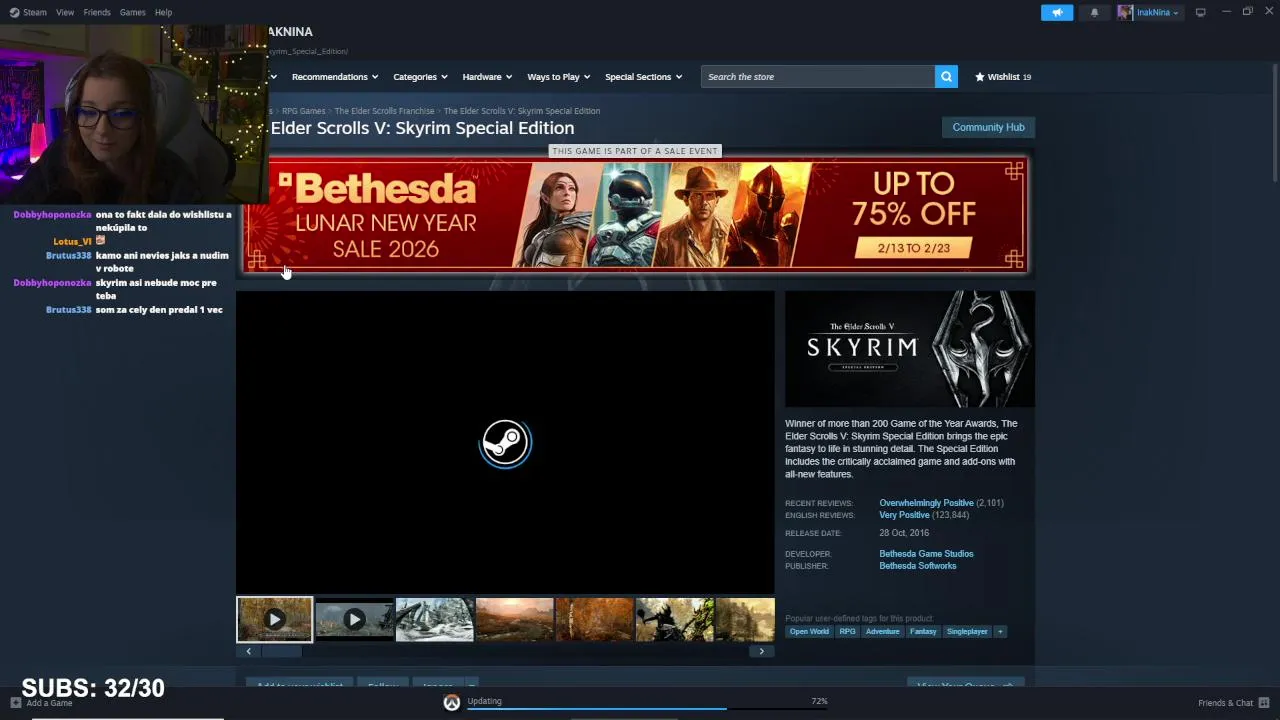Select the autumn forest screenshot thumbnail
The width and height of the screenshot is (1280, 720).
click(594, 620)
